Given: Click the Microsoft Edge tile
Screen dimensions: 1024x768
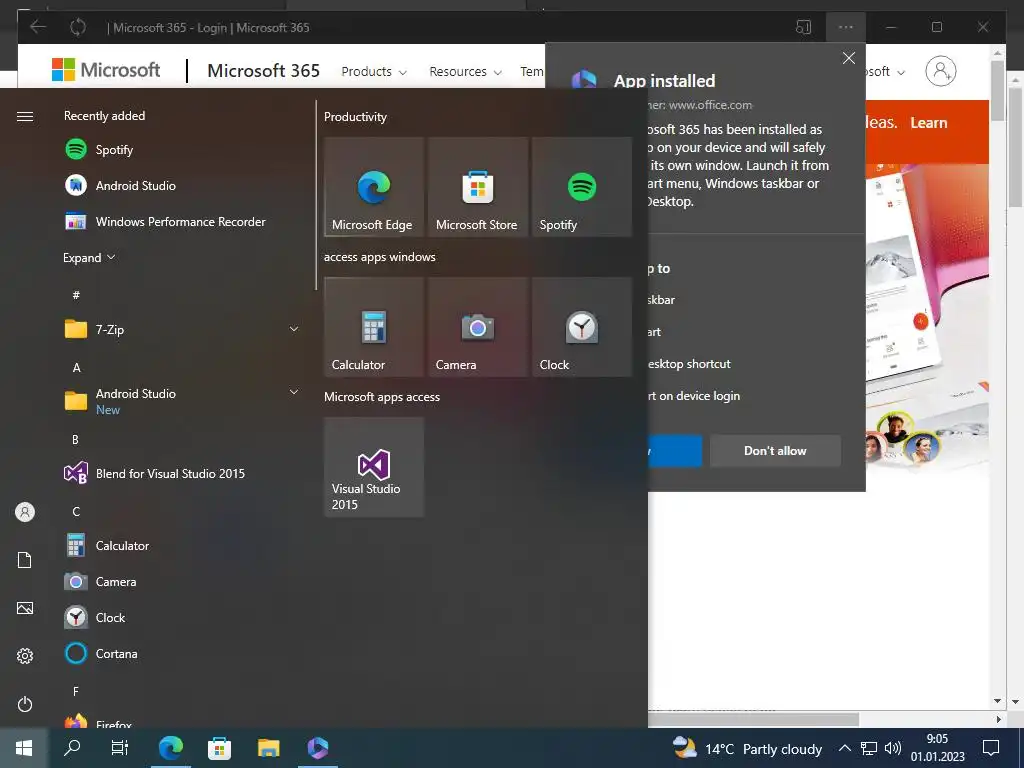Looking at the screenshot, I should (374, 187).
